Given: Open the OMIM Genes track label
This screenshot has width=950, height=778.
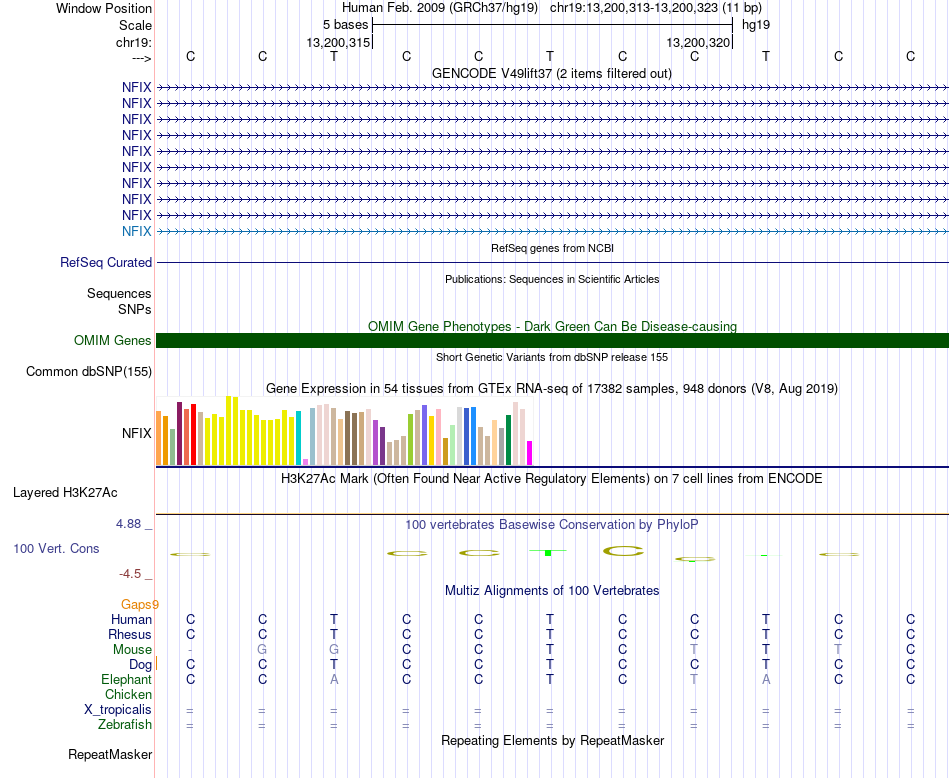Looking at the screenshot, I should (x=112, y=341).
